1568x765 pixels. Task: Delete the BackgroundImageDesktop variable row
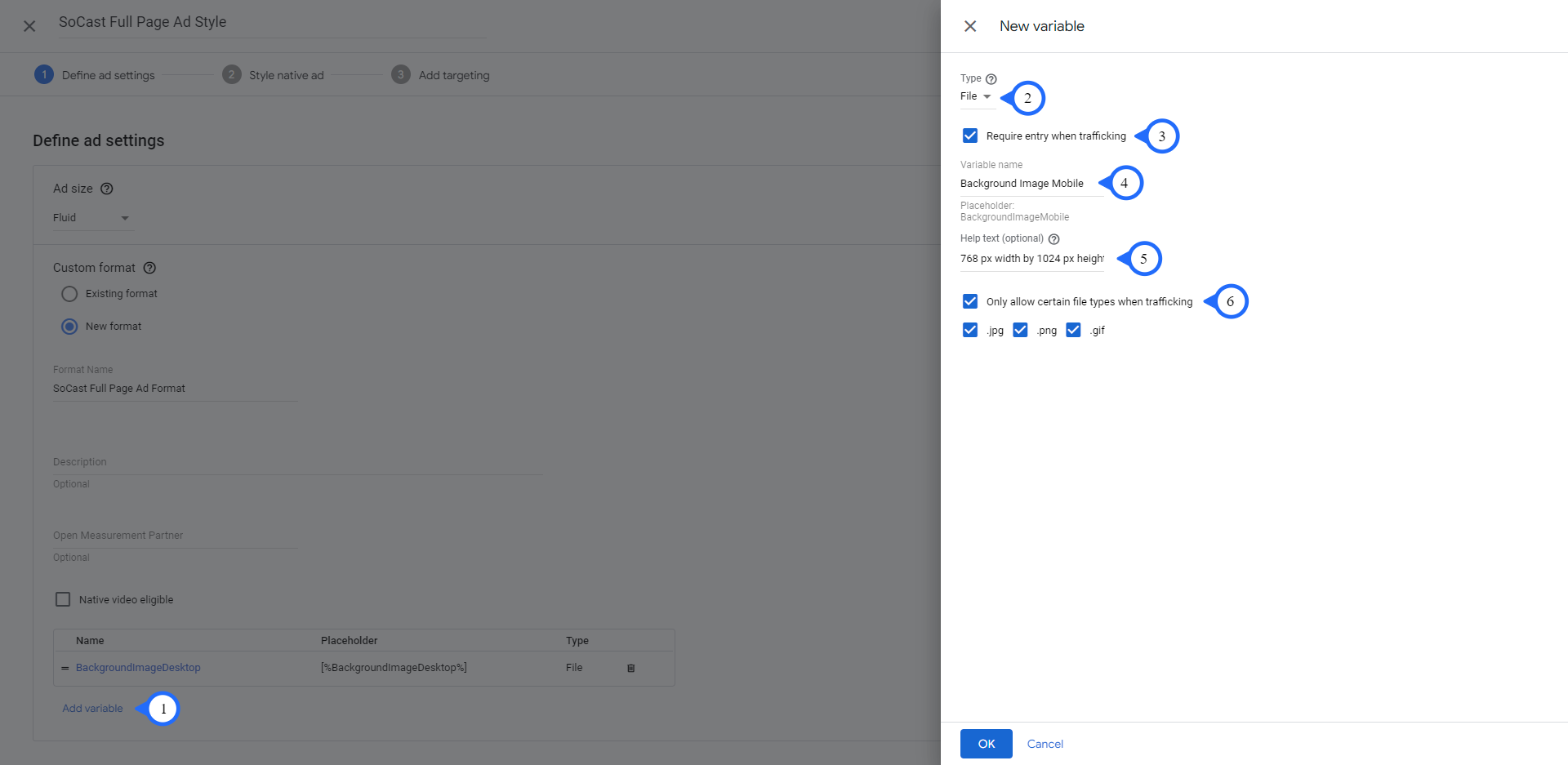(630, 668)
